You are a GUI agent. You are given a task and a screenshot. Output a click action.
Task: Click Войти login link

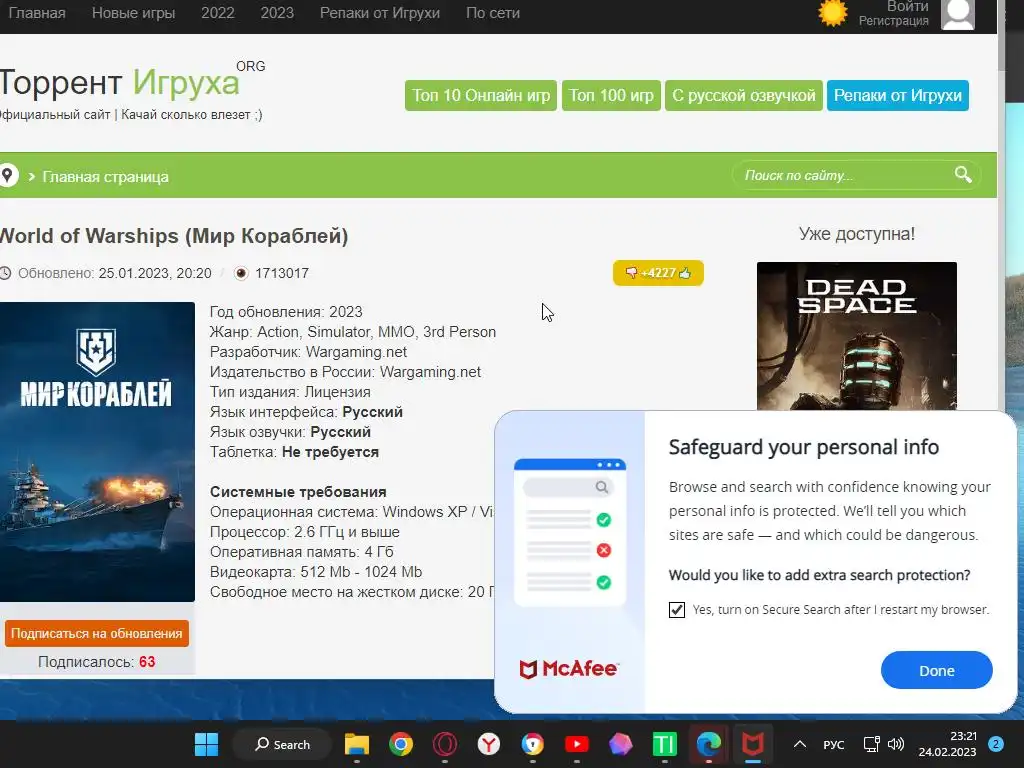click(907, 7)
